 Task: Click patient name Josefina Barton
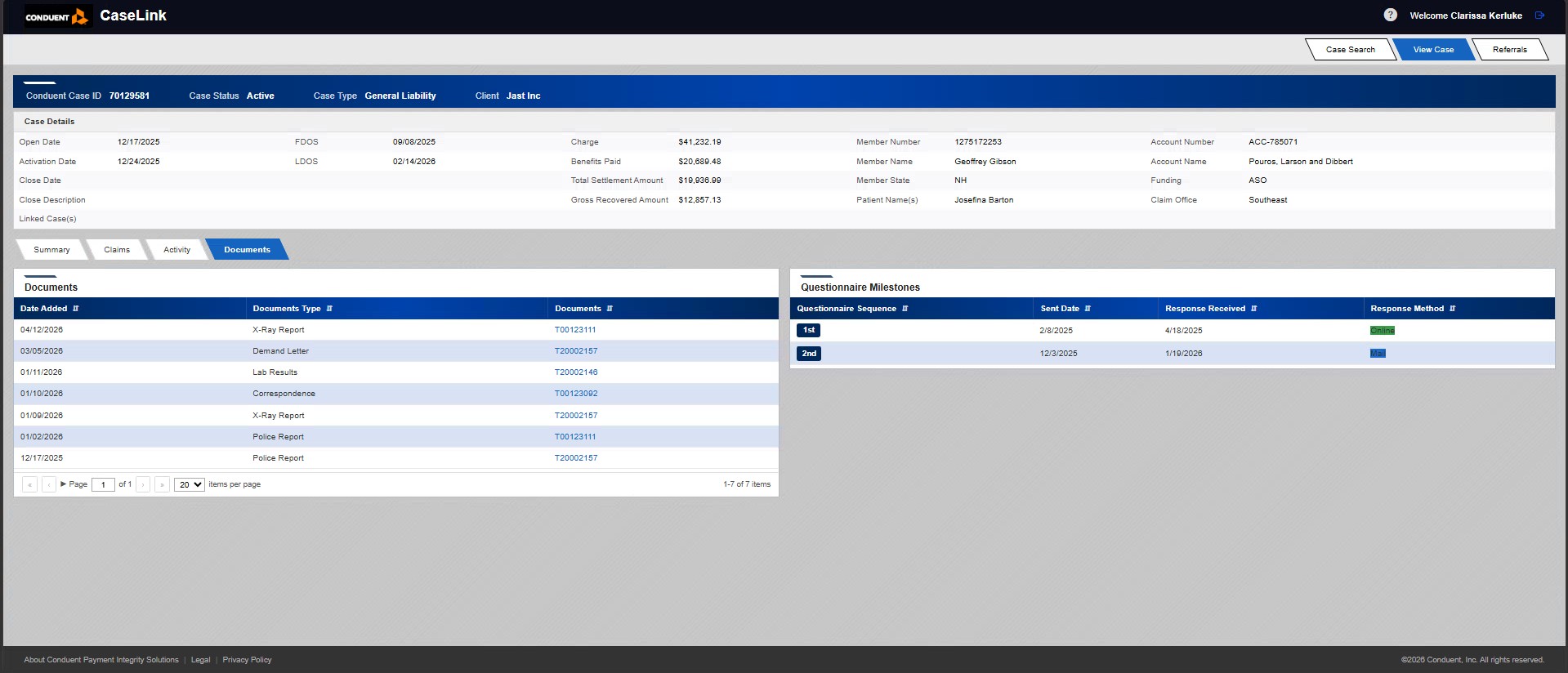(x=984, y=200)
